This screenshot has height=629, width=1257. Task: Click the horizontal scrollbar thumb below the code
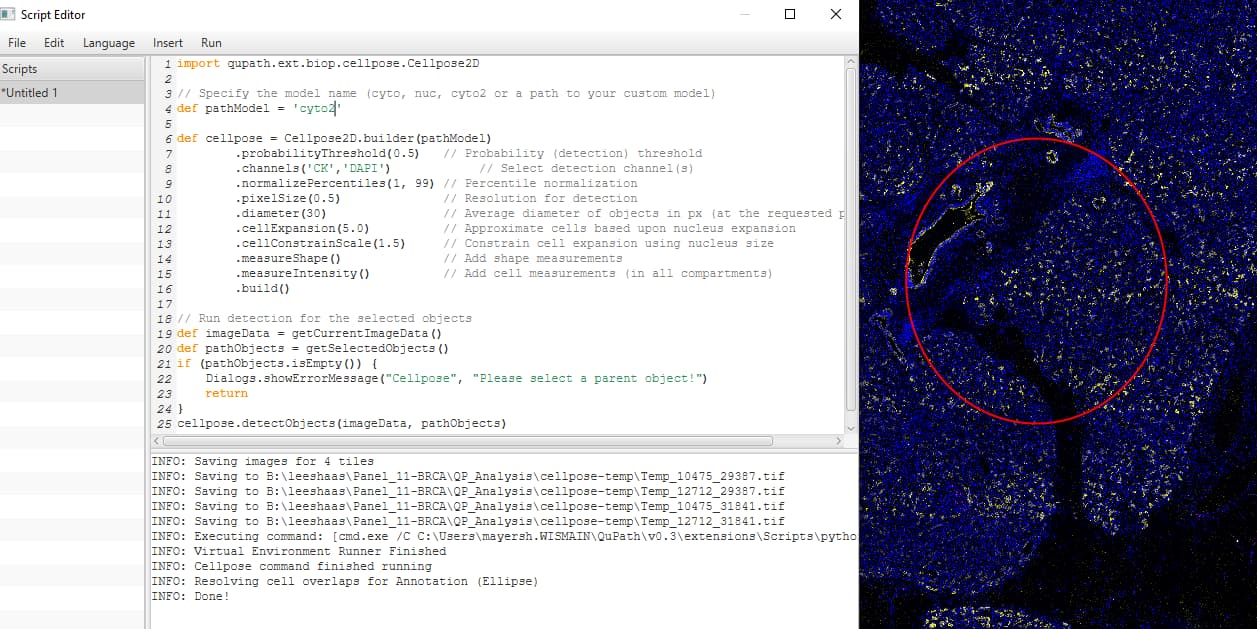(470, 440)
